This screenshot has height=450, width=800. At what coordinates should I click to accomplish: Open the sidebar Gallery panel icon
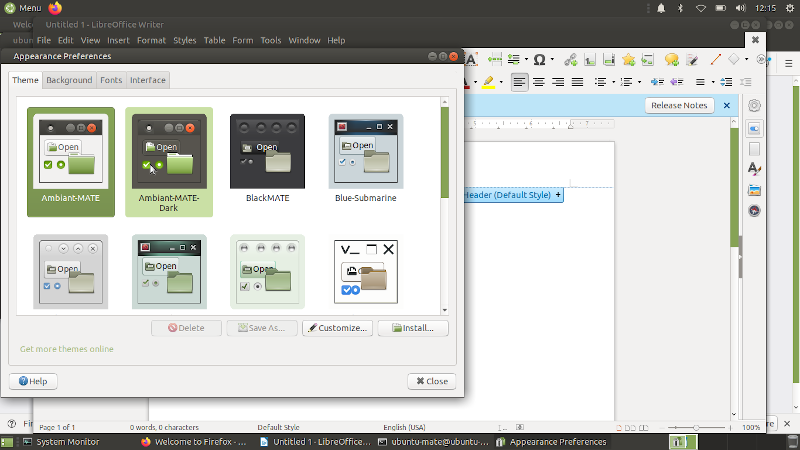coord(754,190)
